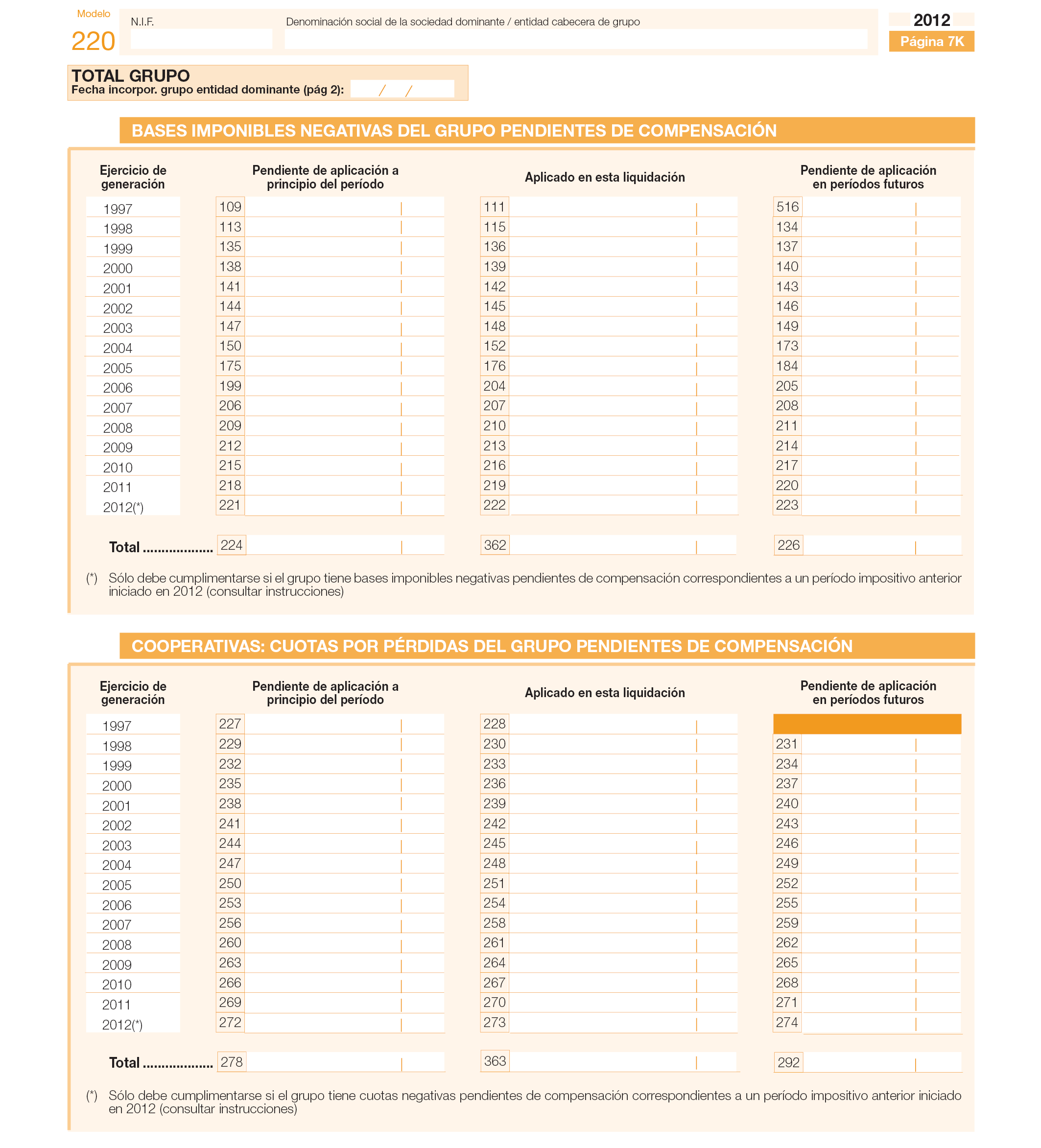Click field 221 pending at start 2012(*)

(344, 506)
